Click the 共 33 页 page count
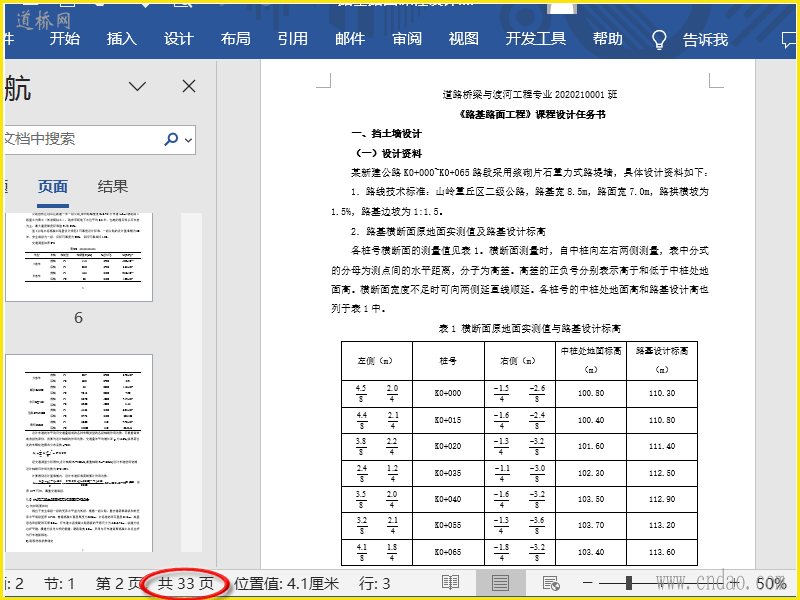Screen dimensions: 800x600 [x=186, y=583]
